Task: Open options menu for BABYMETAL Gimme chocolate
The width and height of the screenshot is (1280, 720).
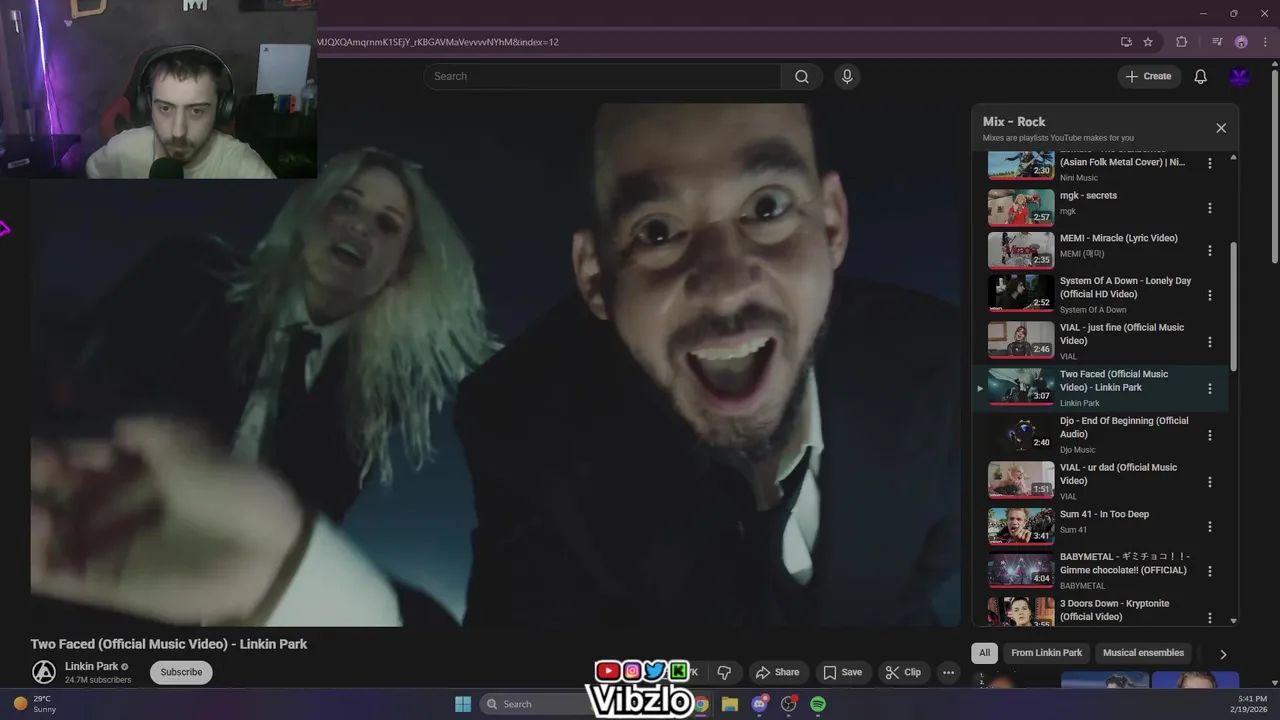Action: pos(1209,571)
